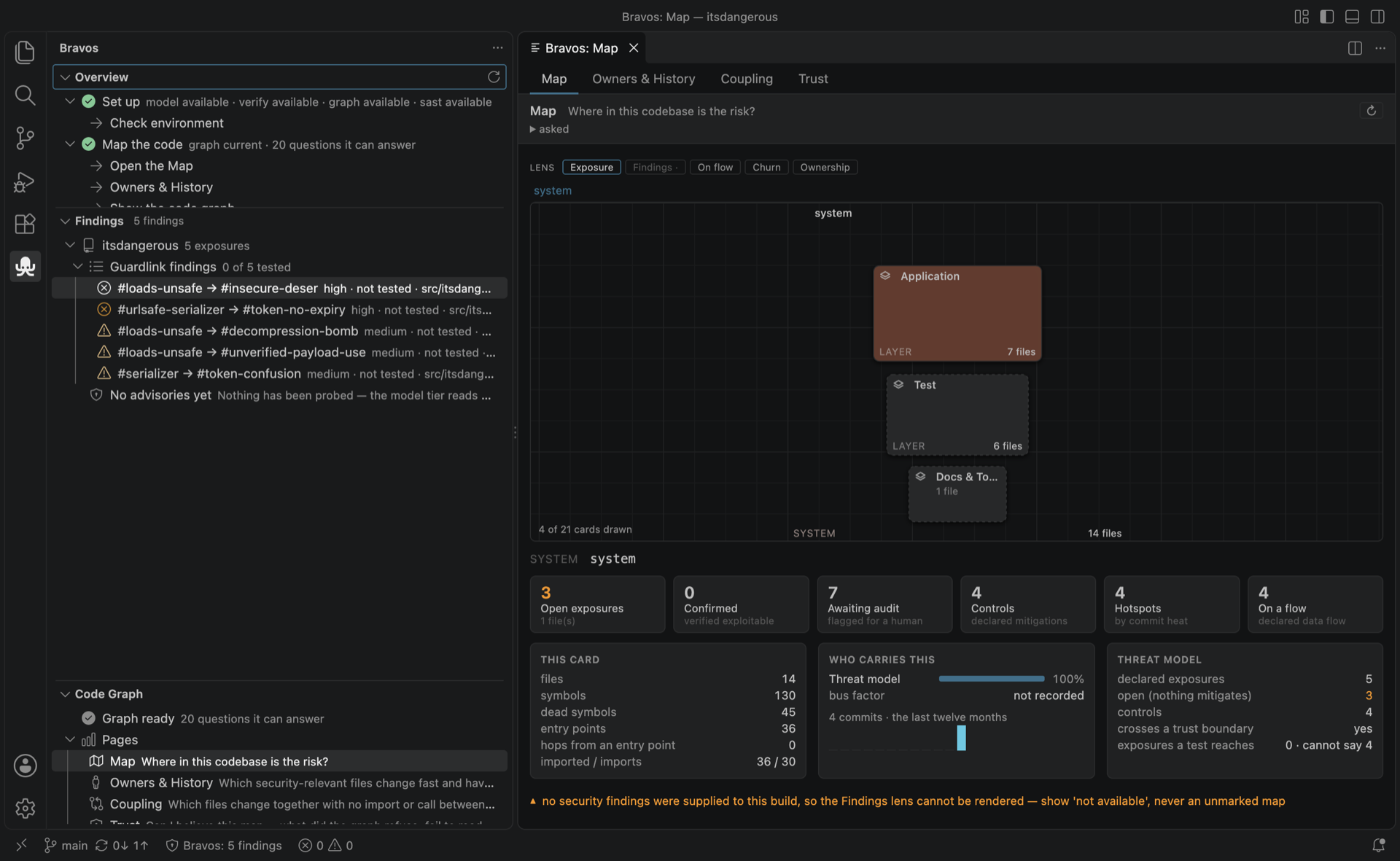The image size is (1400, 861).
Task: Open errors and warnings status item
Action: tap(326, 845)
